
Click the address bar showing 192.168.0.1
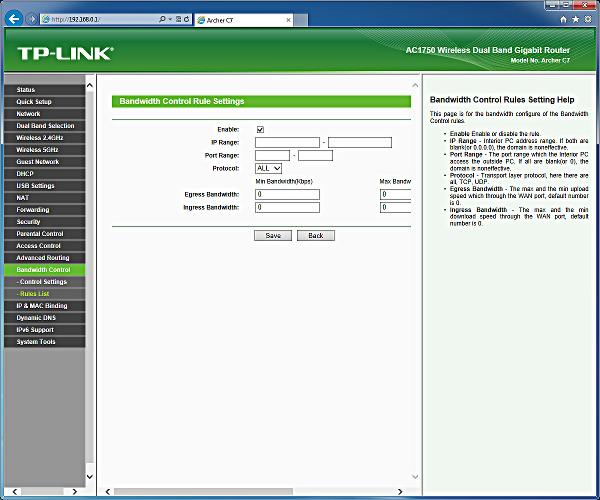pos(99,19)
